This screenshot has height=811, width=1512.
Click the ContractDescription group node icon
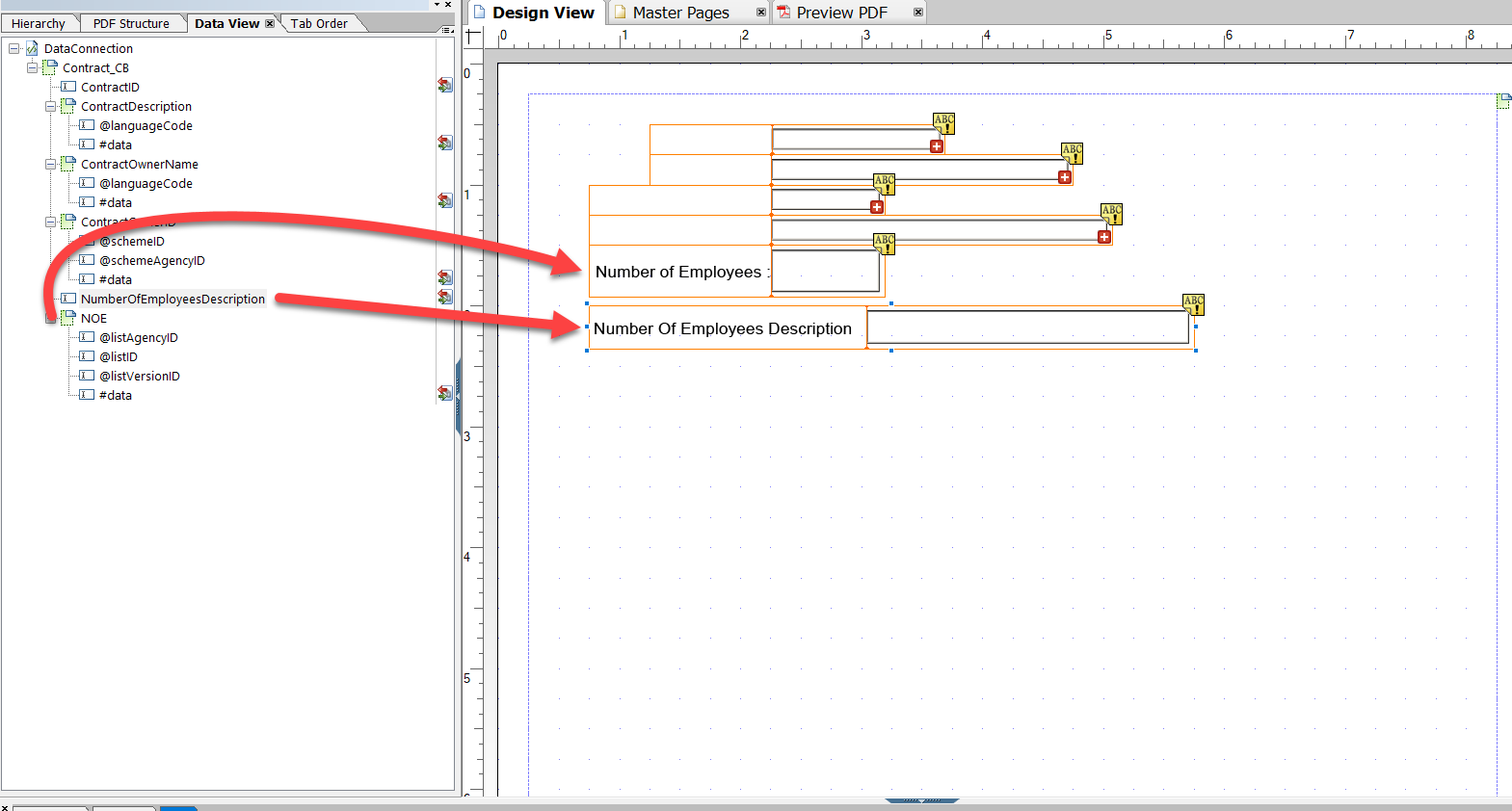pyautogui.click(x=68, y=106)
